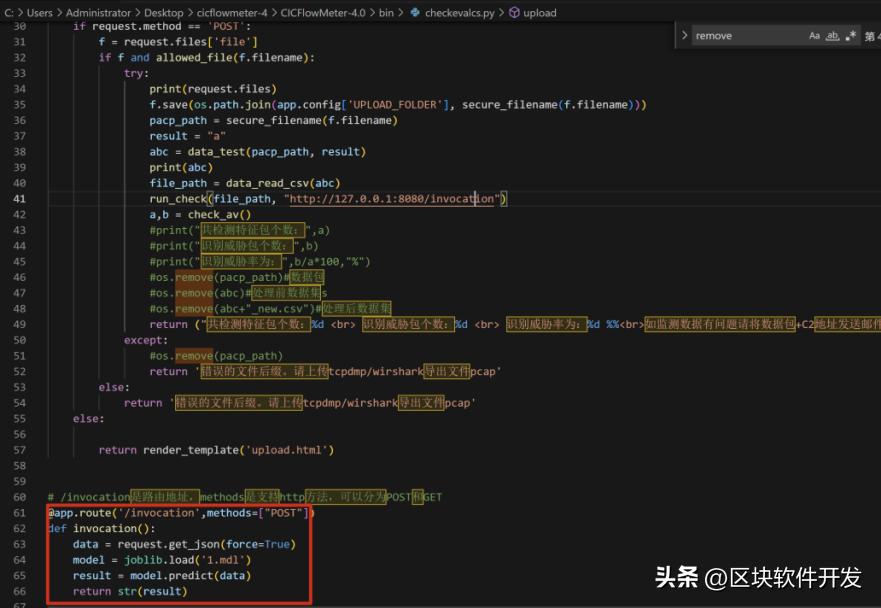Toggle Match Case in find widget
This screenshot has height=608, width=881.
tap(815, 36)
